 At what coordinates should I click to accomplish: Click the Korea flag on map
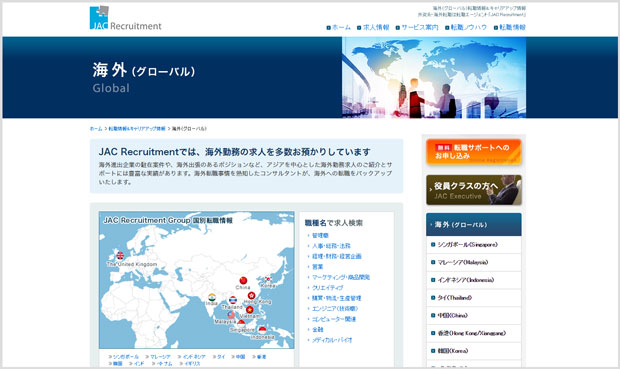point(268,279)
